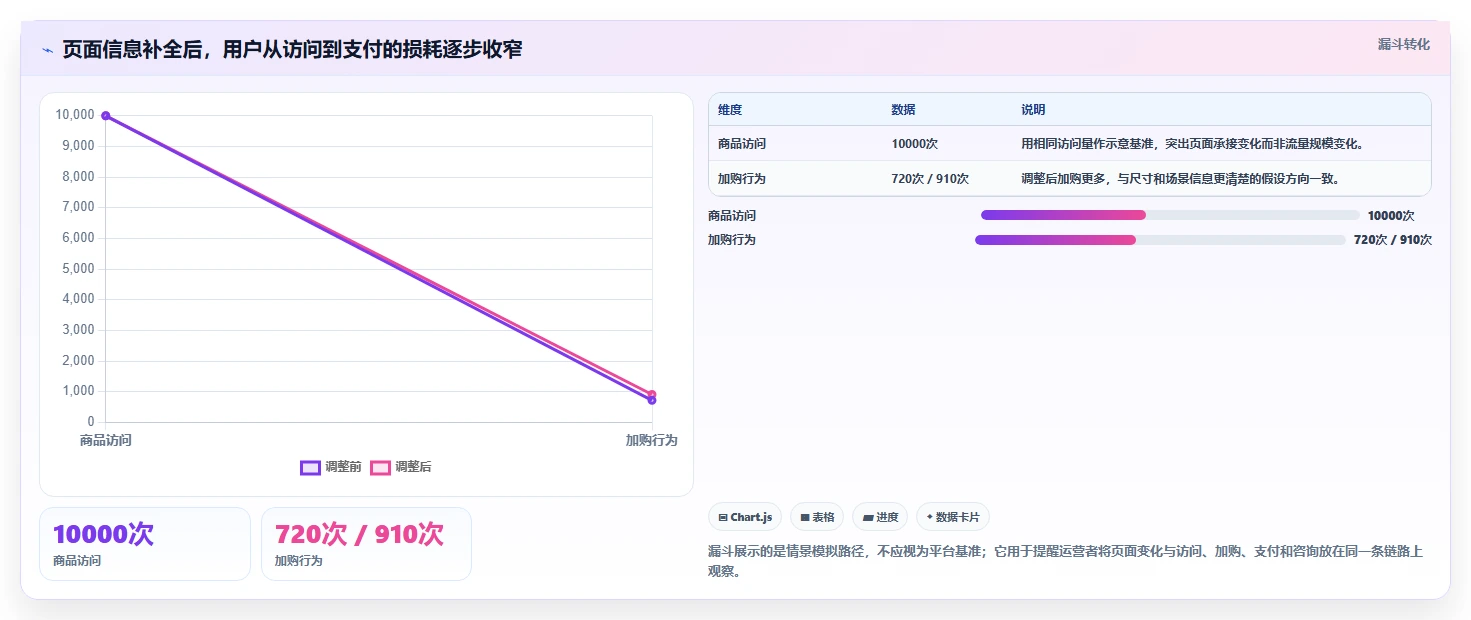
Task: Click the 10000次 value beside progress bar
Action: click(x=1391, y=215)
